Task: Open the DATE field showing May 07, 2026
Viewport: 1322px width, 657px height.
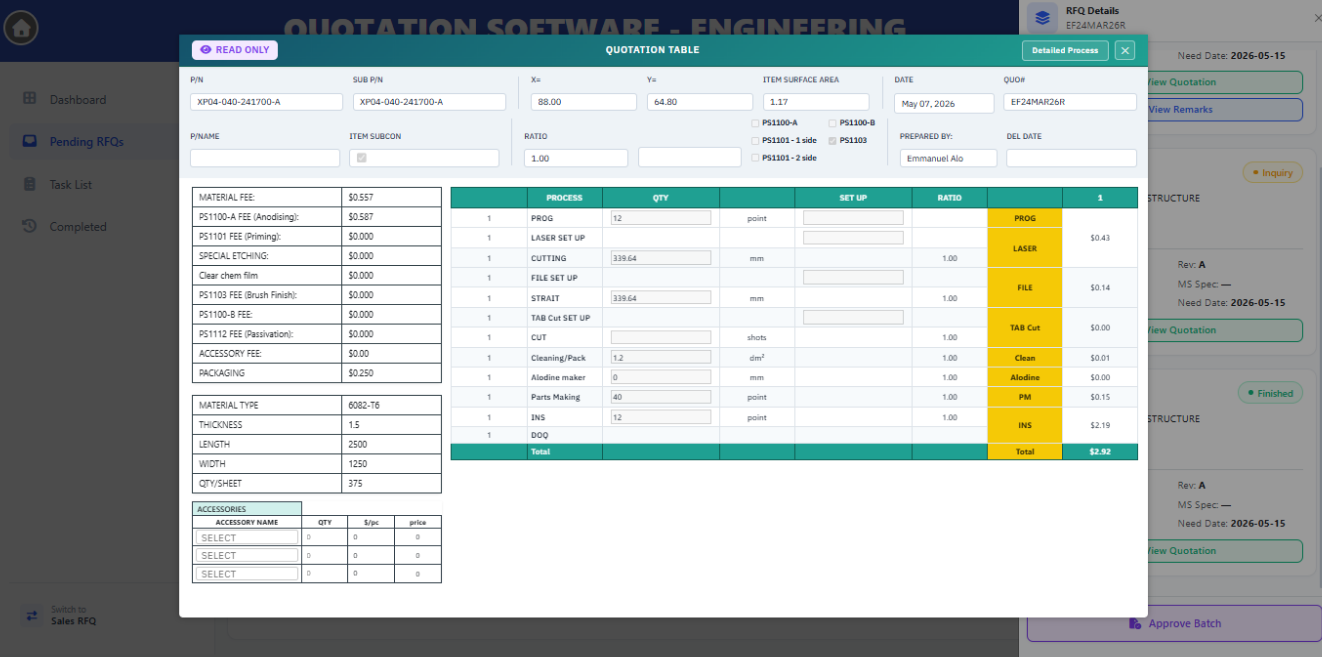Action: 944,103
